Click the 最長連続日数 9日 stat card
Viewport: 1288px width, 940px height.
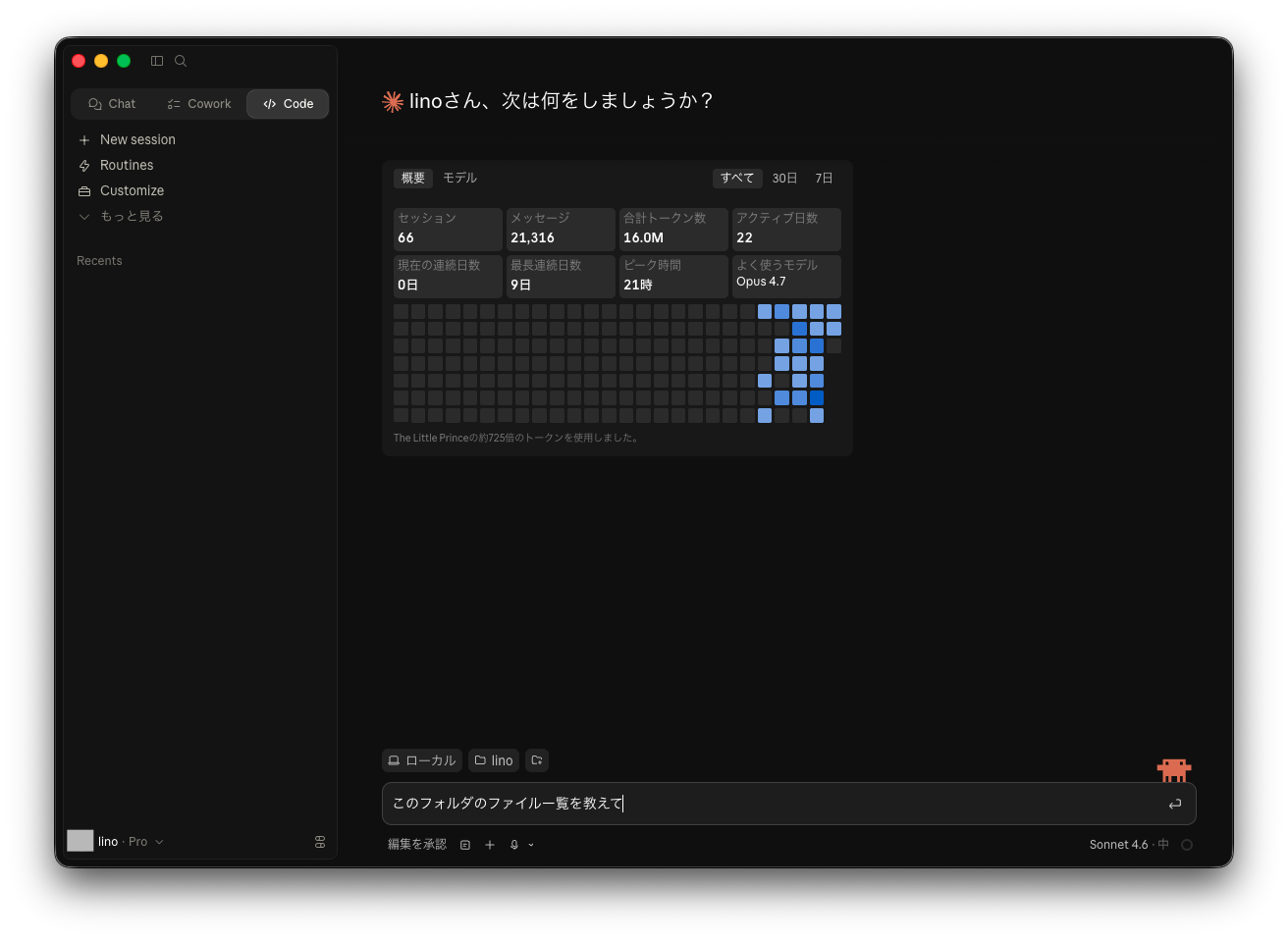[x=561, y=276]
